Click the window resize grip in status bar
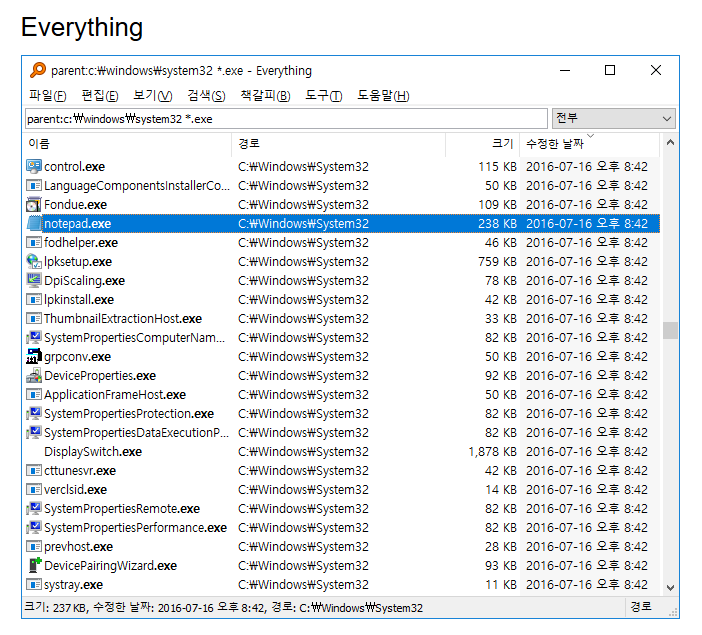This screenshot has height=635, width=702. coord(674,613)
